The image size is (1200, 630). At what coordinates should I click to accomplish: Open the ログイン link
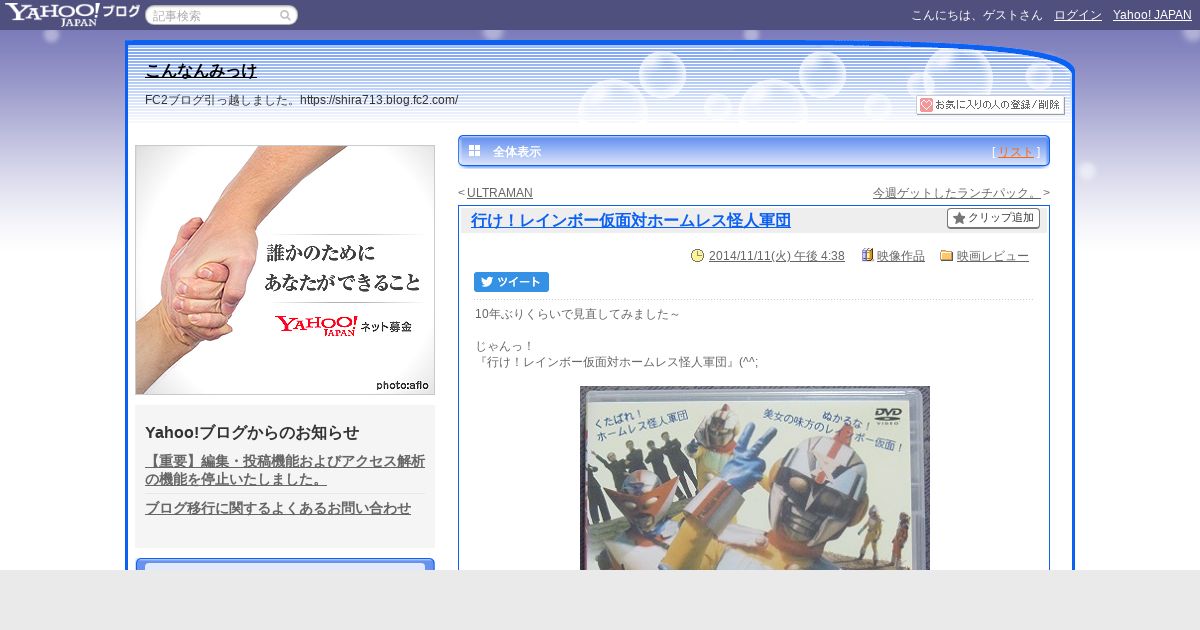tap(1078, 15)
